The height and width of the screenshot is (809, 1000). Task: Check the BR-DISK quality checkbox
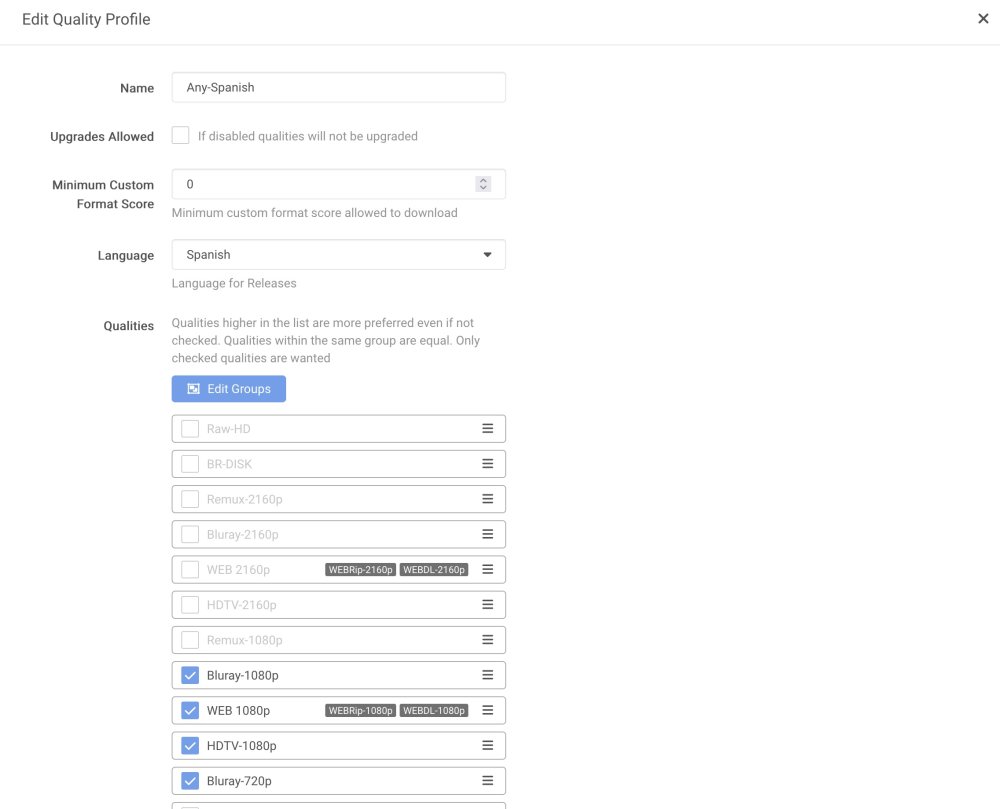click(190, 463)
